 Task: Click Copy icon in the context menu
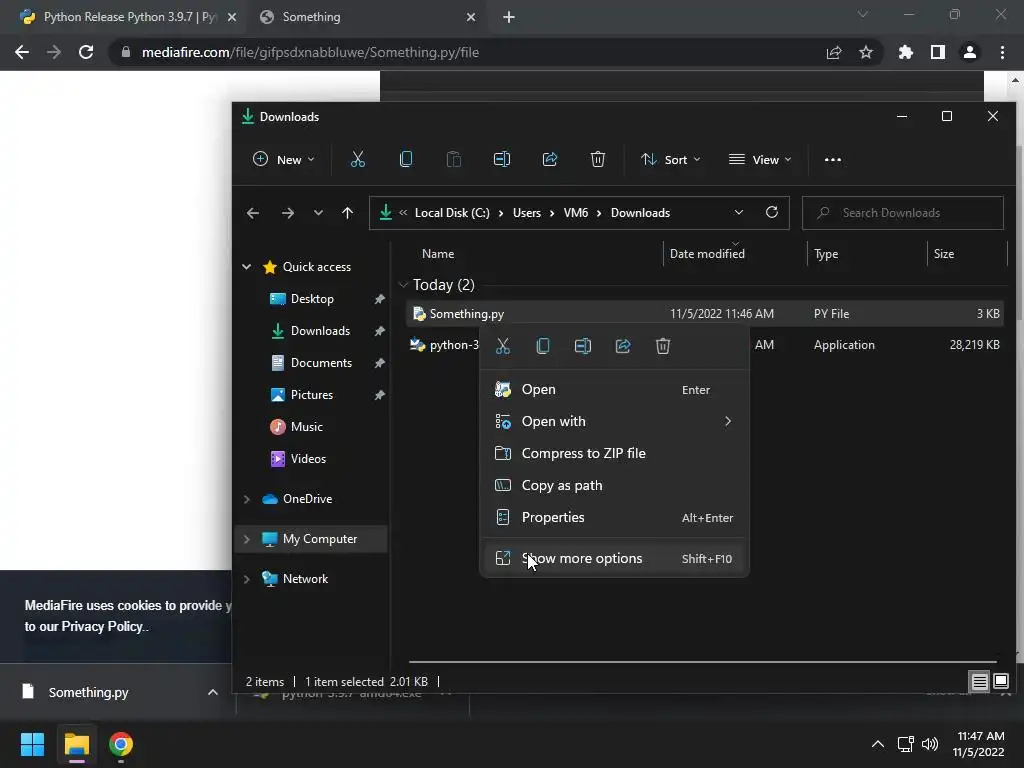[543, 346]
